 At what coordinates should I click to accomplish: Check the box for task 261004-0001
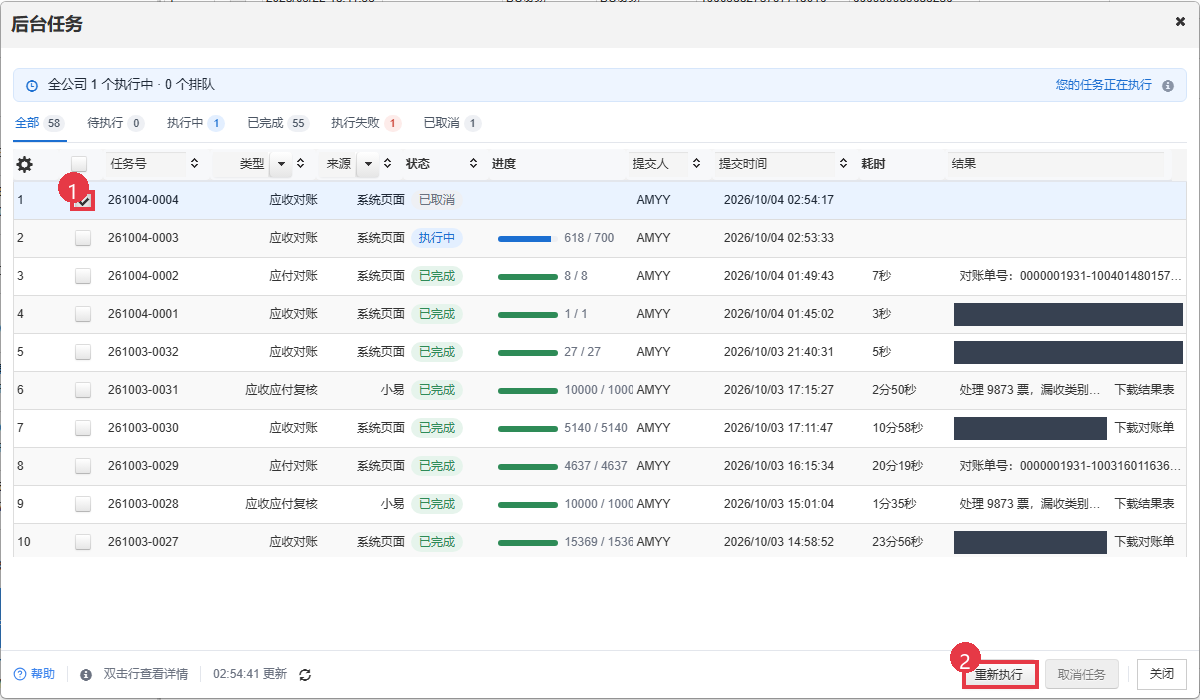[x=83, y=314]
